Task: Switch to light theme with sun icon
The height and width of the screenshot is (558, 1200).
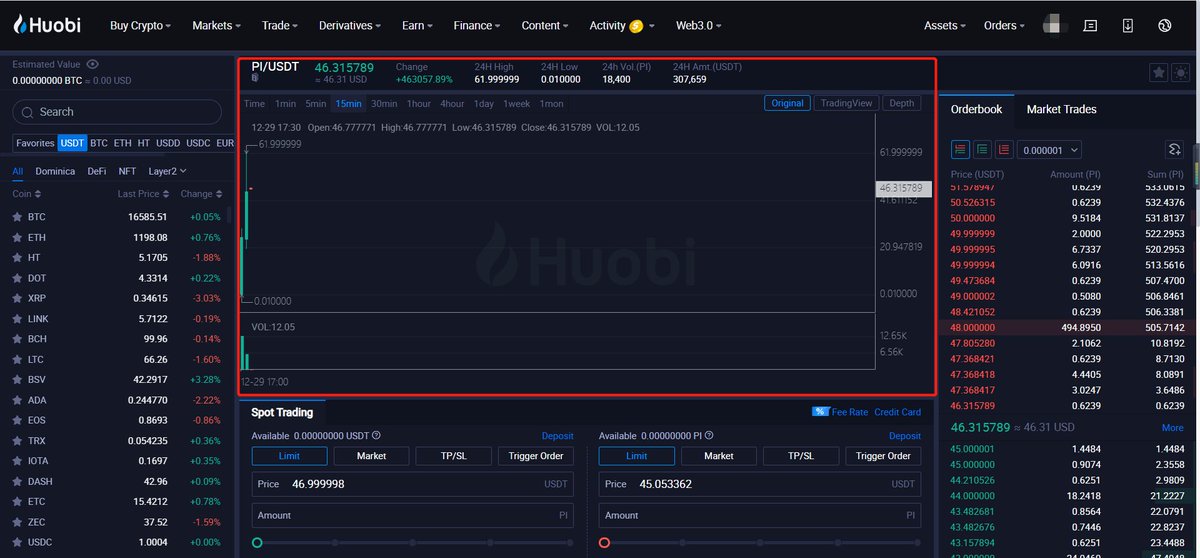Action: [x=1181, y=73]
